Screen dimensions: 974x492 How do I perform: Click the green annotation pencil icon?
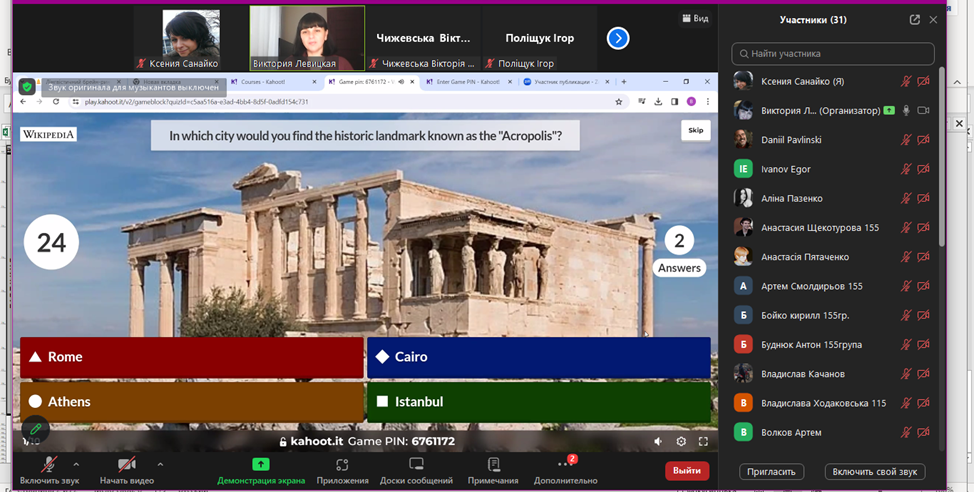(x=35, y=428)
